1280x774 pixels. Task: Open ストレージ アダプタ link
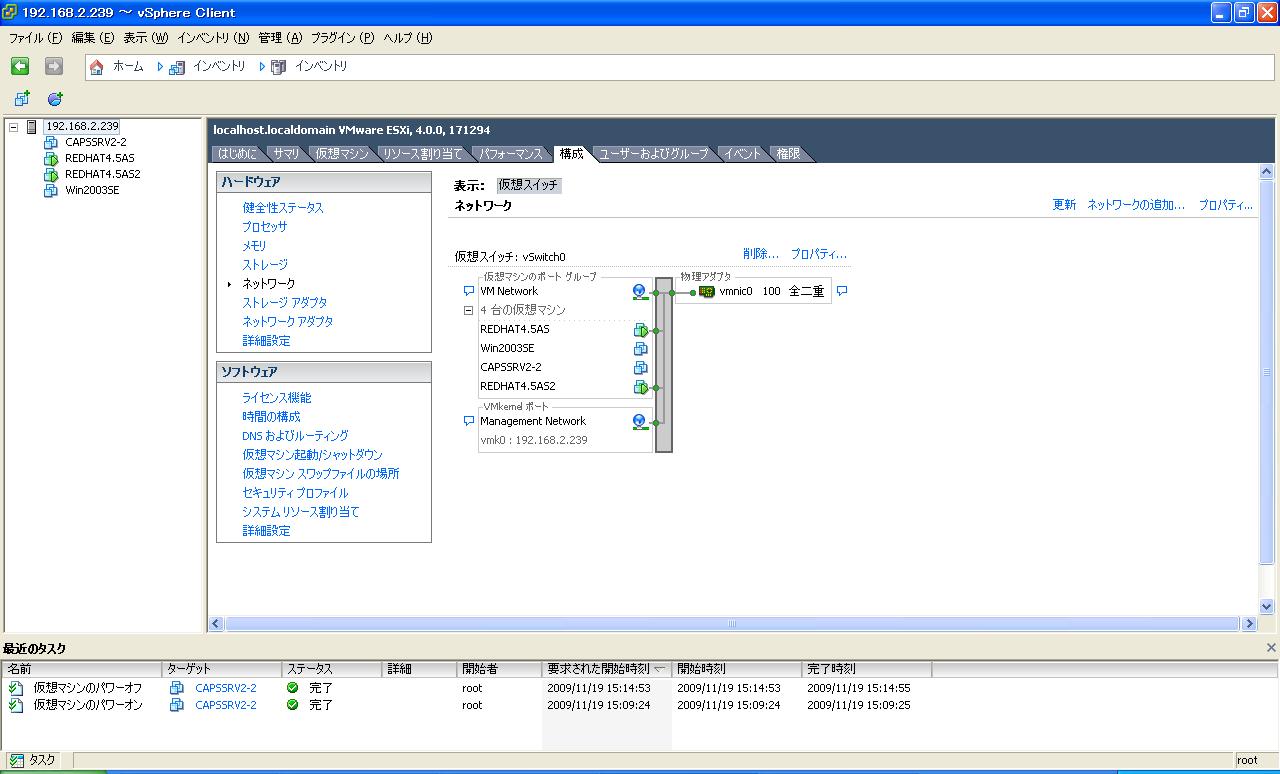coord(284,303)
